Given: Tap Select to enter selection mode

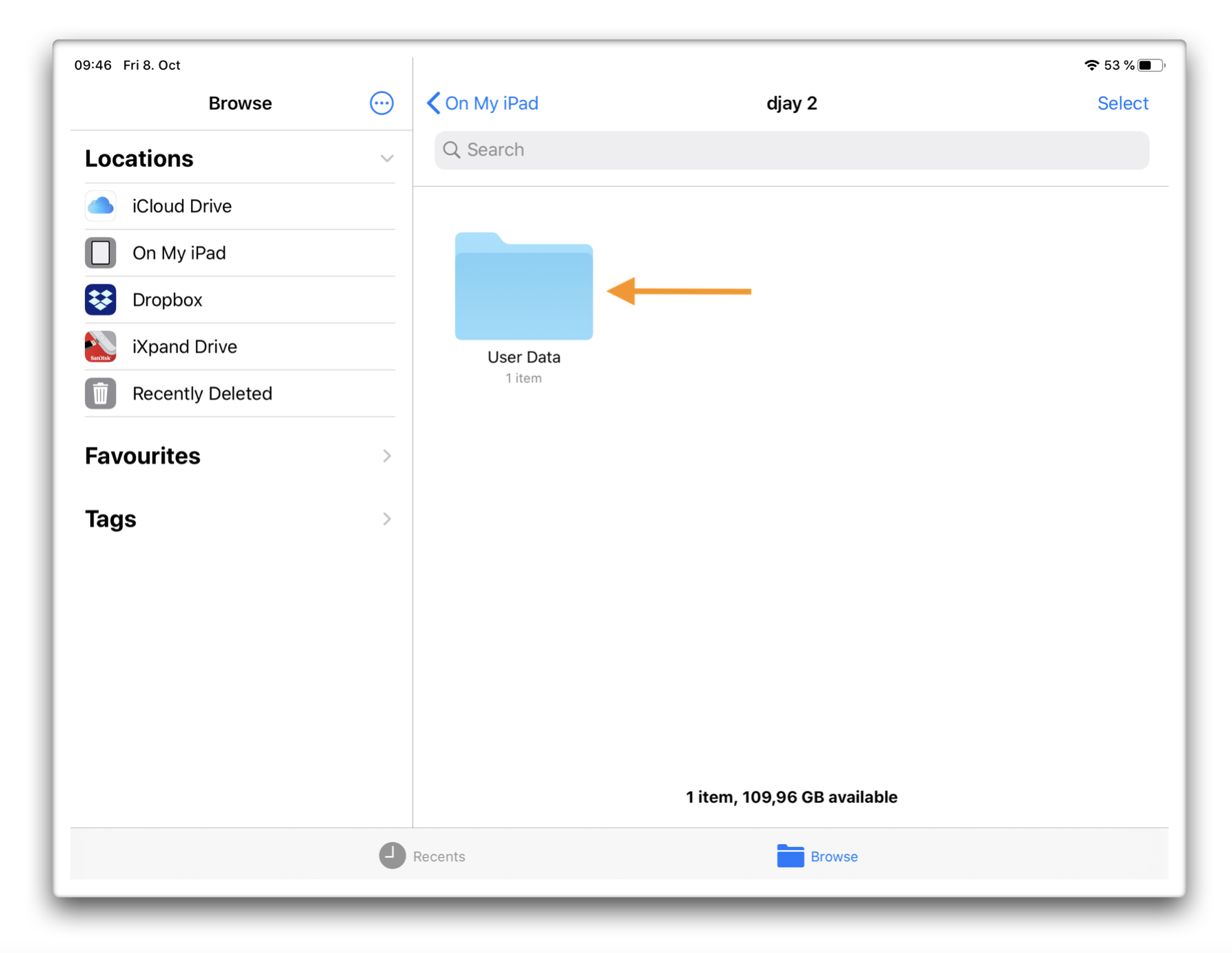Looking at the screenshot, I should tap(1123, 103).
